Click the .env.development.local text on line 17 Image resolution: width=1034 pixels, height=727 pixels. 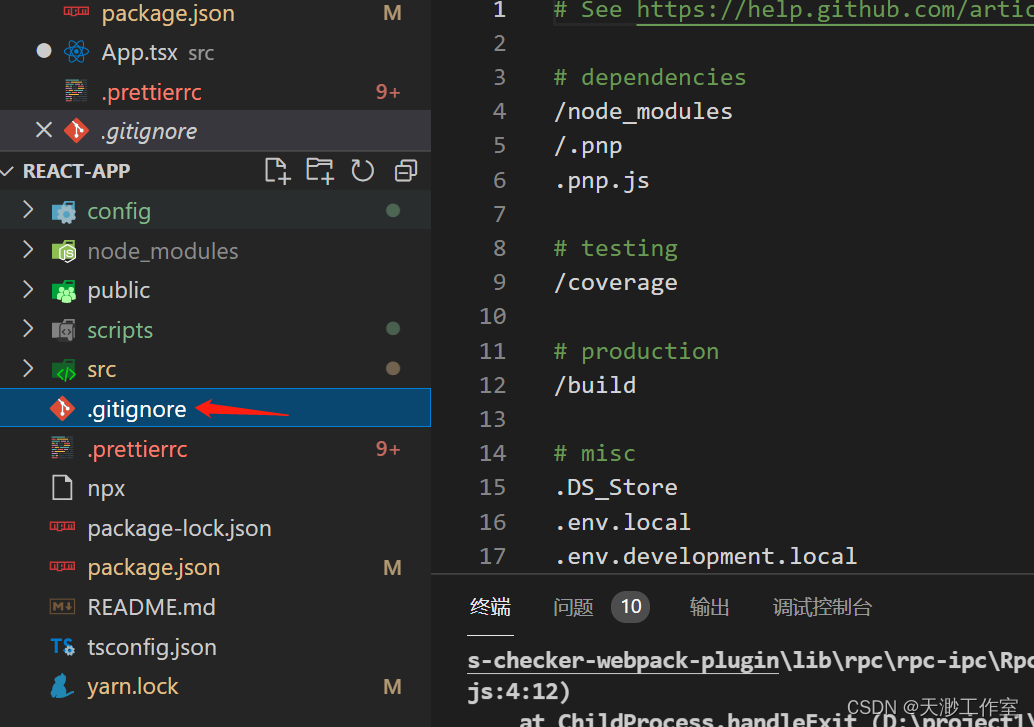click(705, 556)
